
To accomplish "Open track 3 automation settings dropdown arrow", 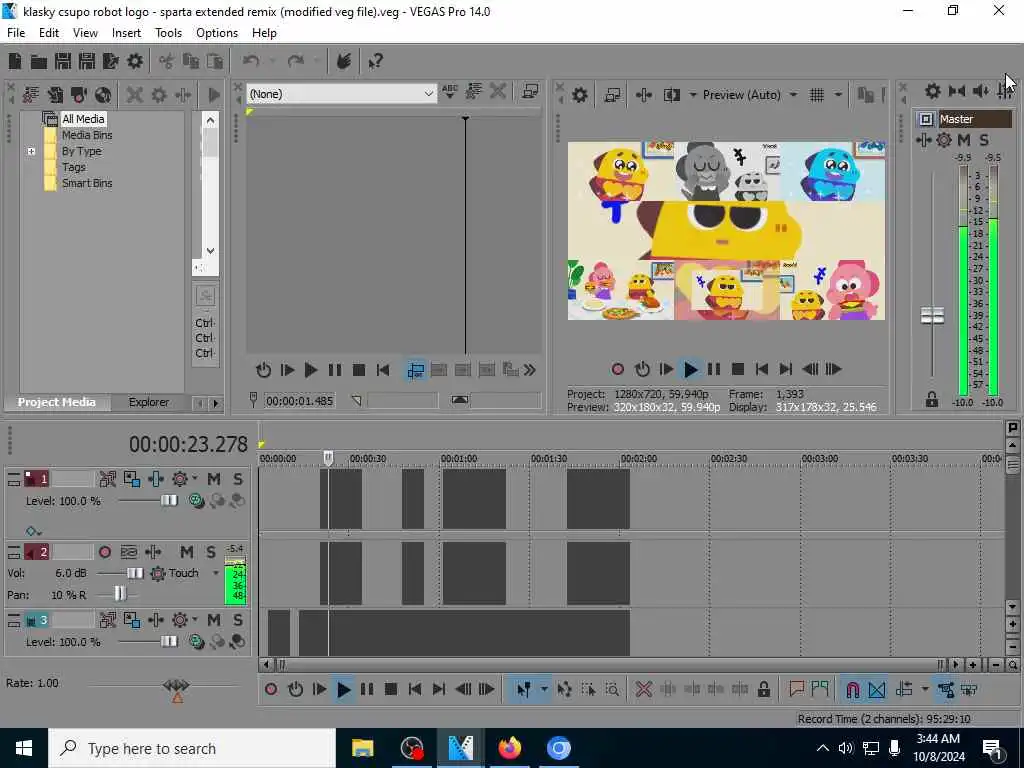I will pyautogui.click(x=195, y=620).
